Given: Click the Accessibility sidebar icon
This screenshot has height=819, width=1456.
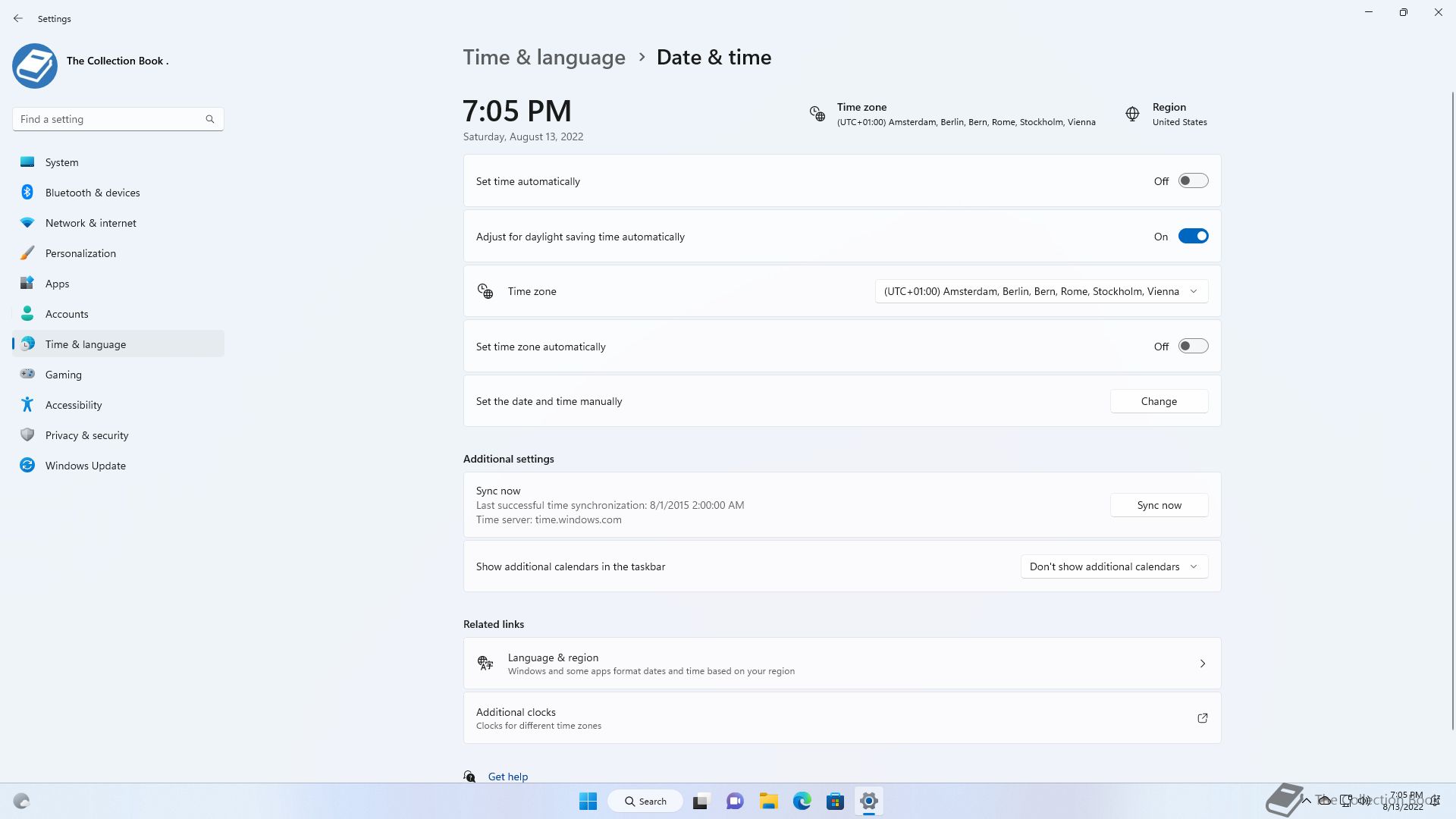Looking at the screenshot, I should coord(27,405).
